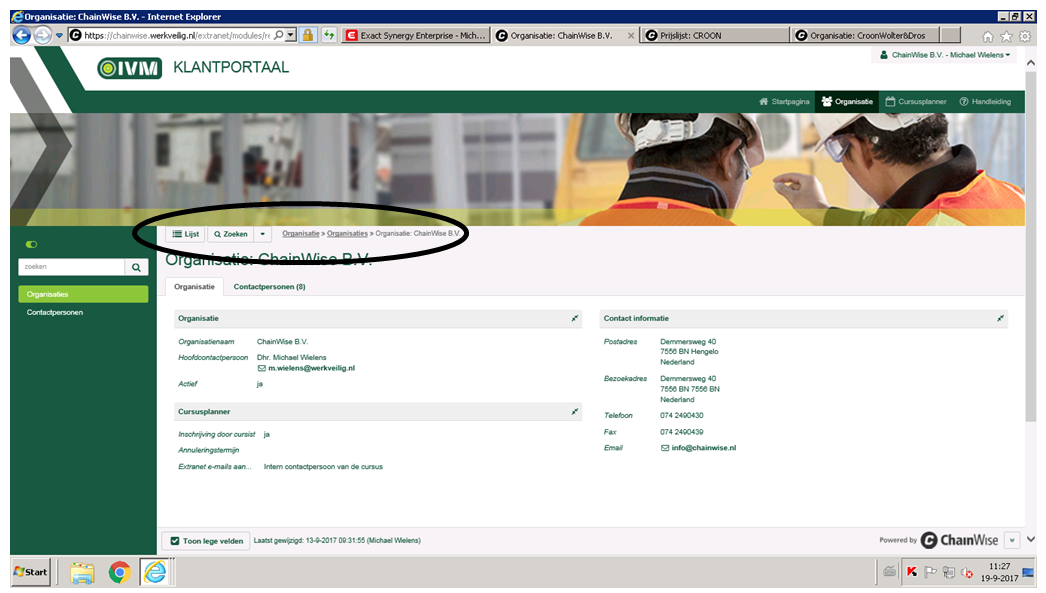Open Google Chrome from taskbar

pyautogui.click(x=119, y=572)
